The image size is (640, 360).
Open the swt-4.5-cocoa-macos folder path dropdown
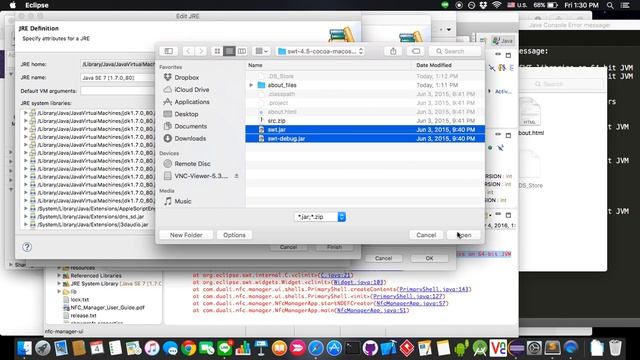320,51
